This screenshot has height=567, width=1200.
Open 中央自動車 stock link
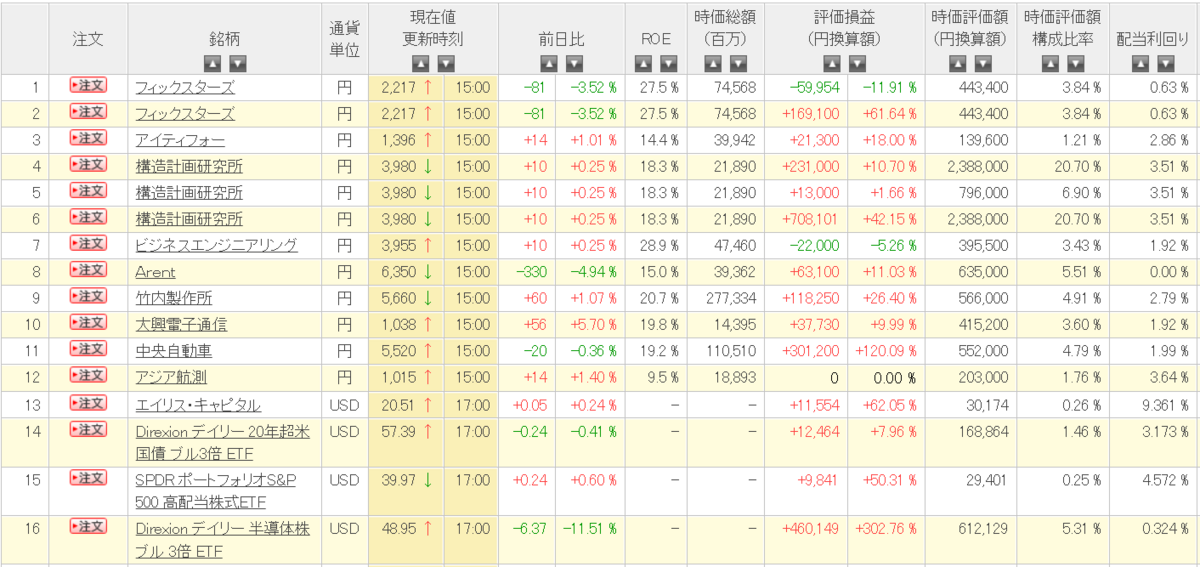[173, 351]
